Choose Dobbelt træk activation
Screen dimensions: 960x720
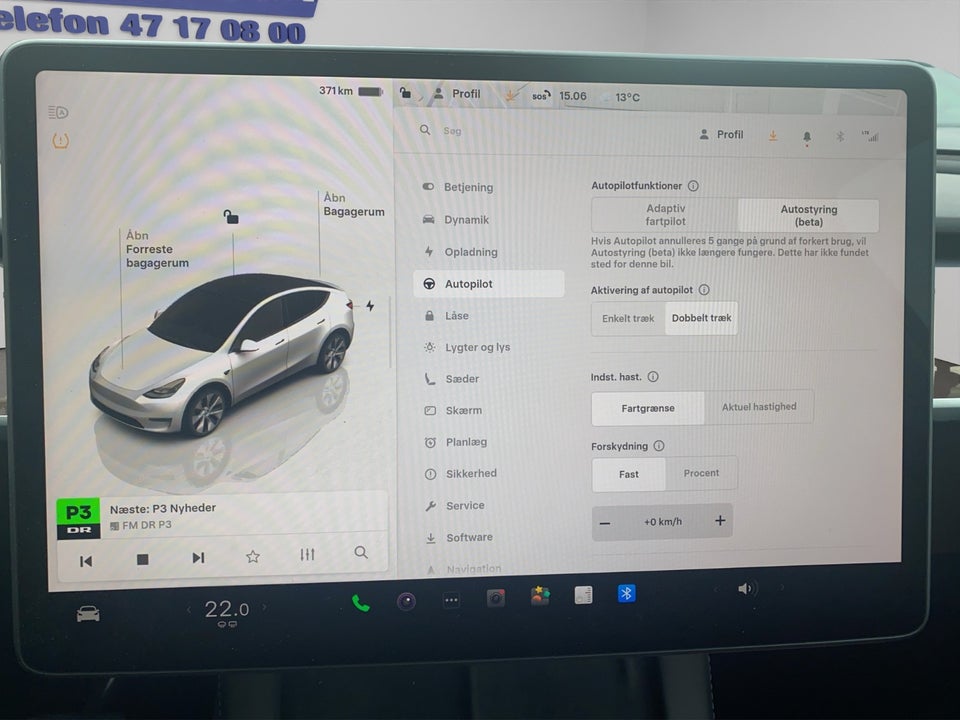click(x=701, y=318)
